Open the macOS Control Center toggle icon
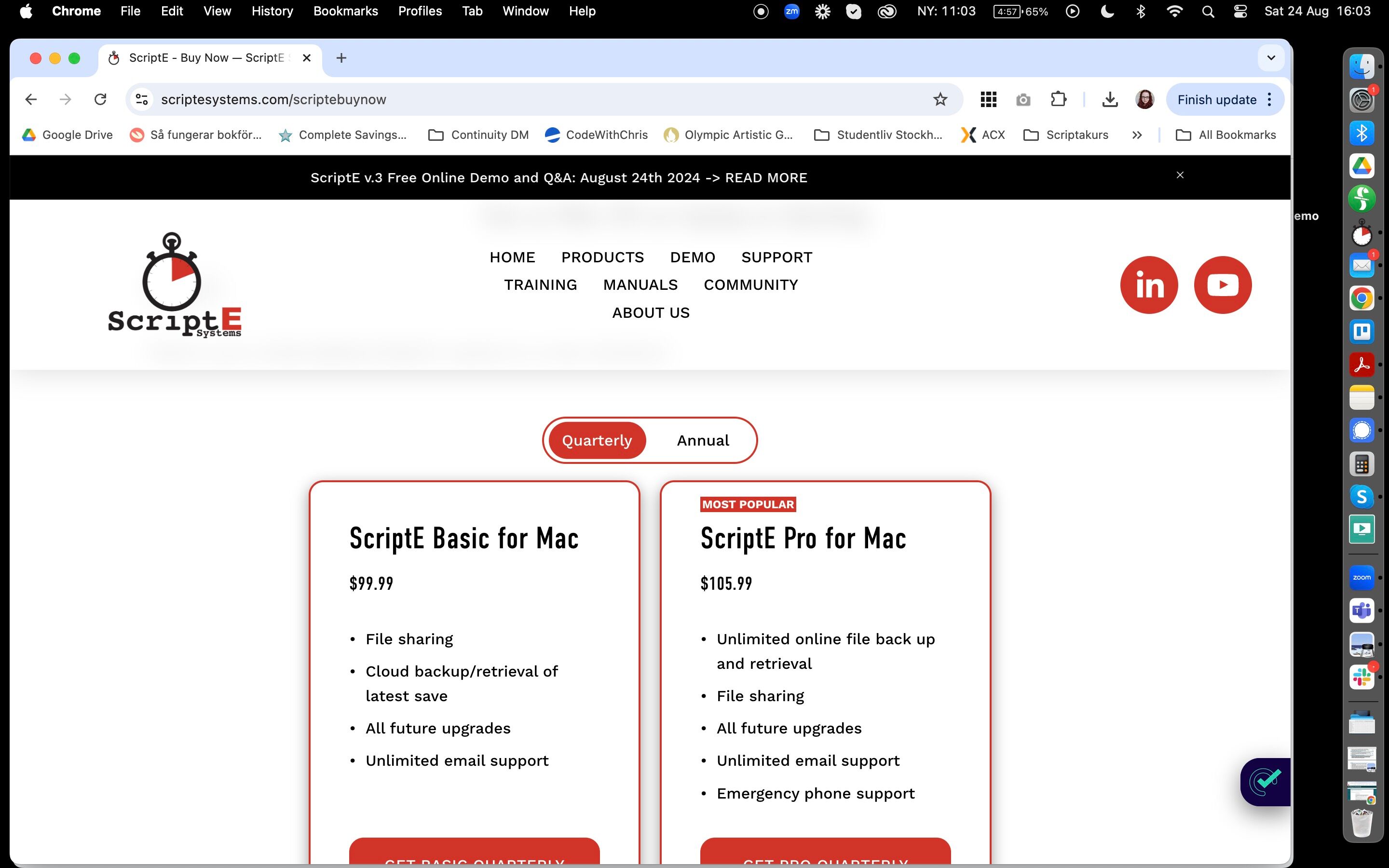This screenshot has height=868, width=1389. tap(1240, 11)
